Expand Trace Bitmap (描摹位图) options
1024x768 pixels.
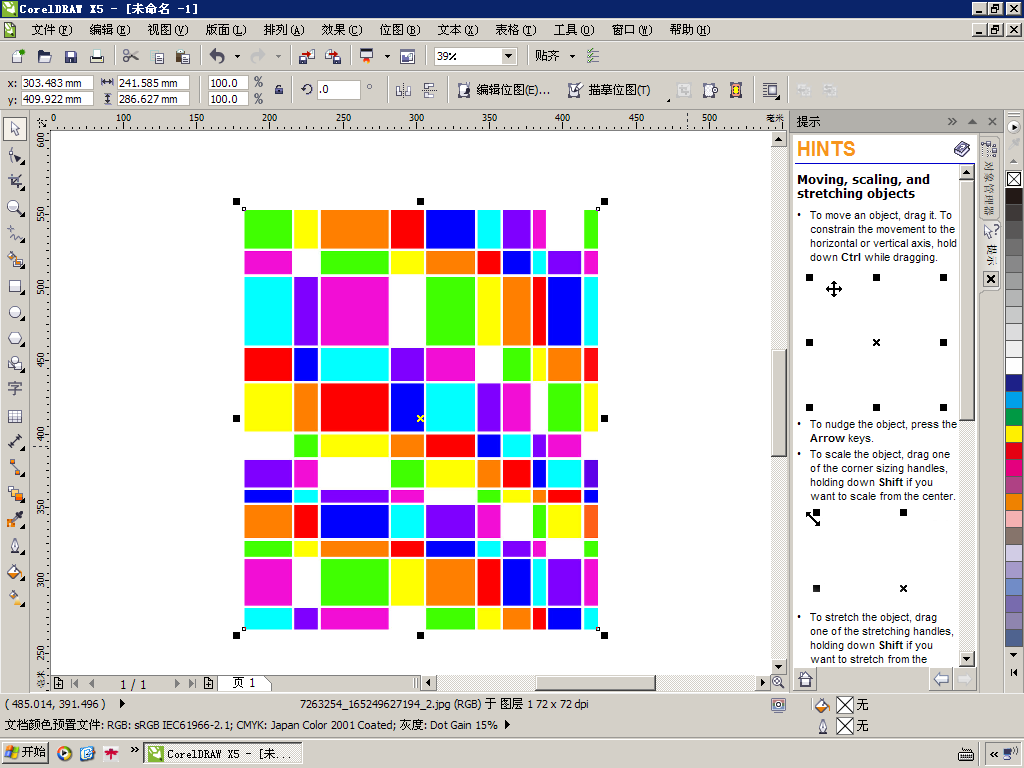(x=668, y=100)
